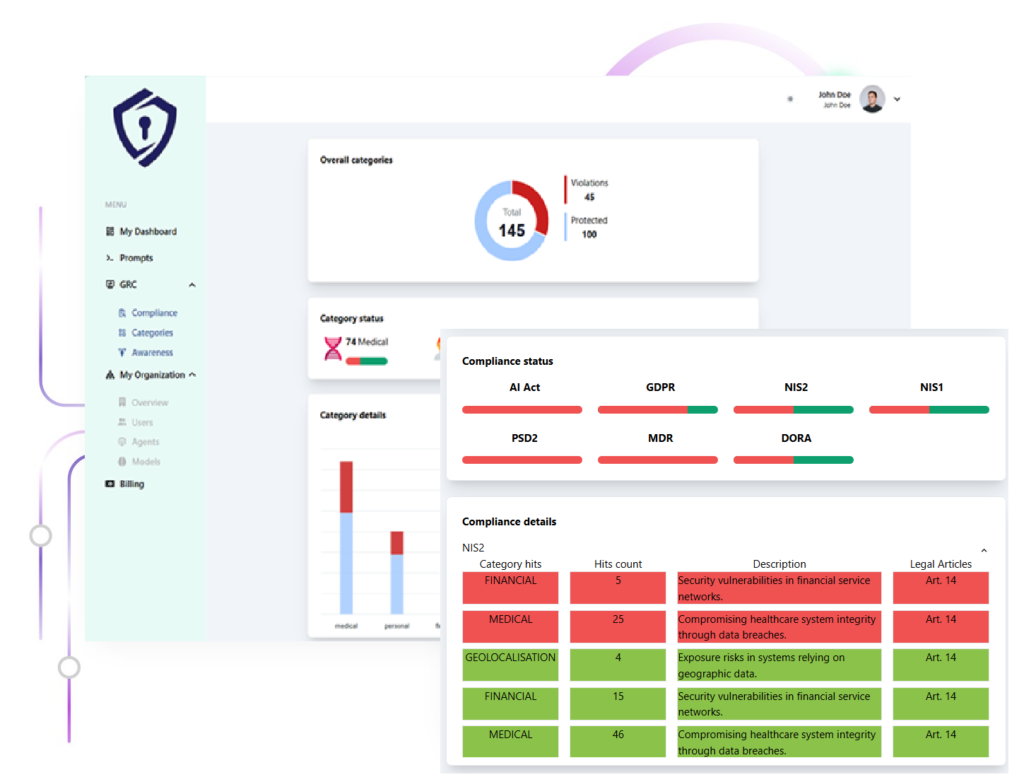Collapse the NIS2 compliance details row
Screen dimensions: 1024x782
point(984,550)
